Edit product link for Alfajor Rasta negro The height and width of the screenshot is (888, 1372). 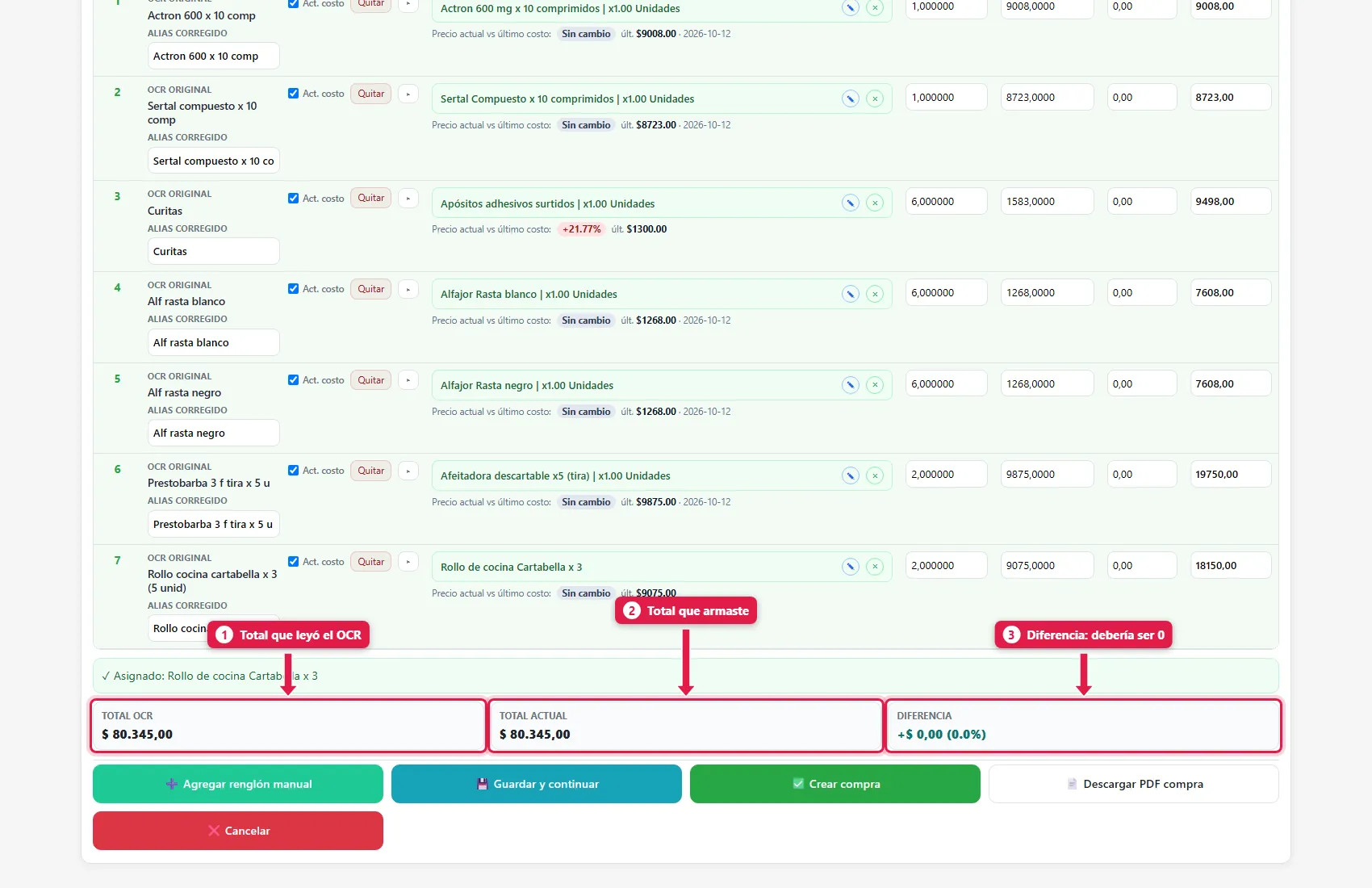coord(850,385)
